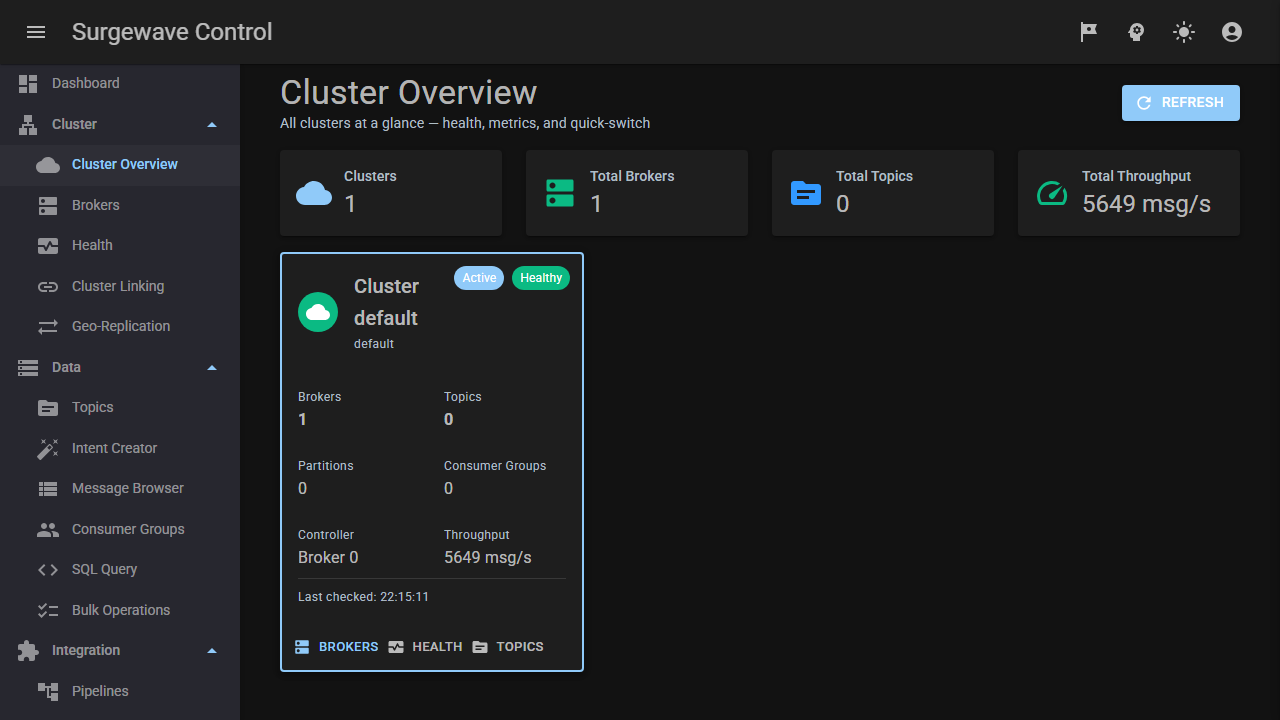Screen dimensions: 1280x720
Task: Click the Integration puzzle piece icon
Action: 28,651
